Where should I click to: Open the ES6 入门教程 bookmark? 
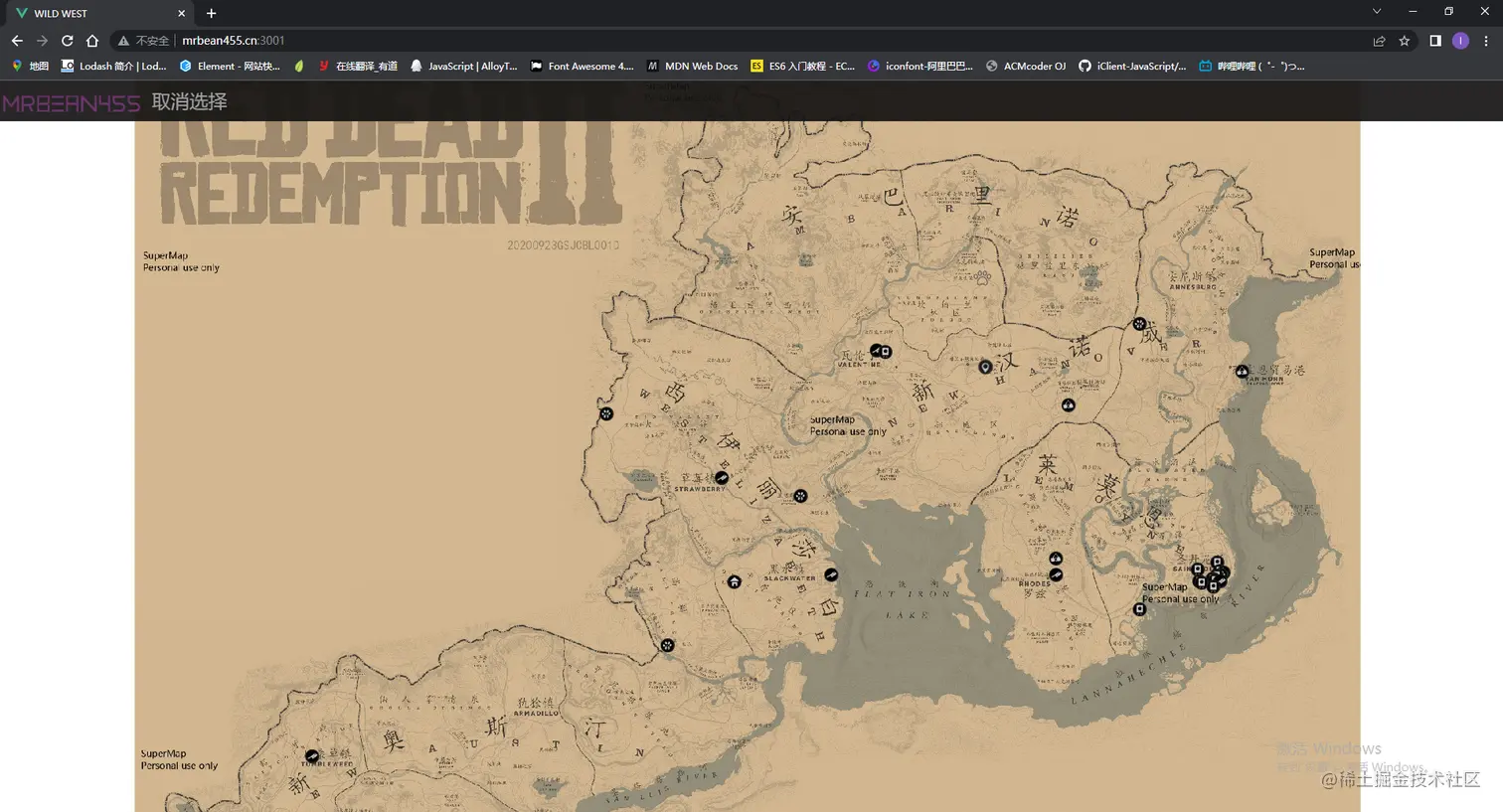[x=803, y=66]
